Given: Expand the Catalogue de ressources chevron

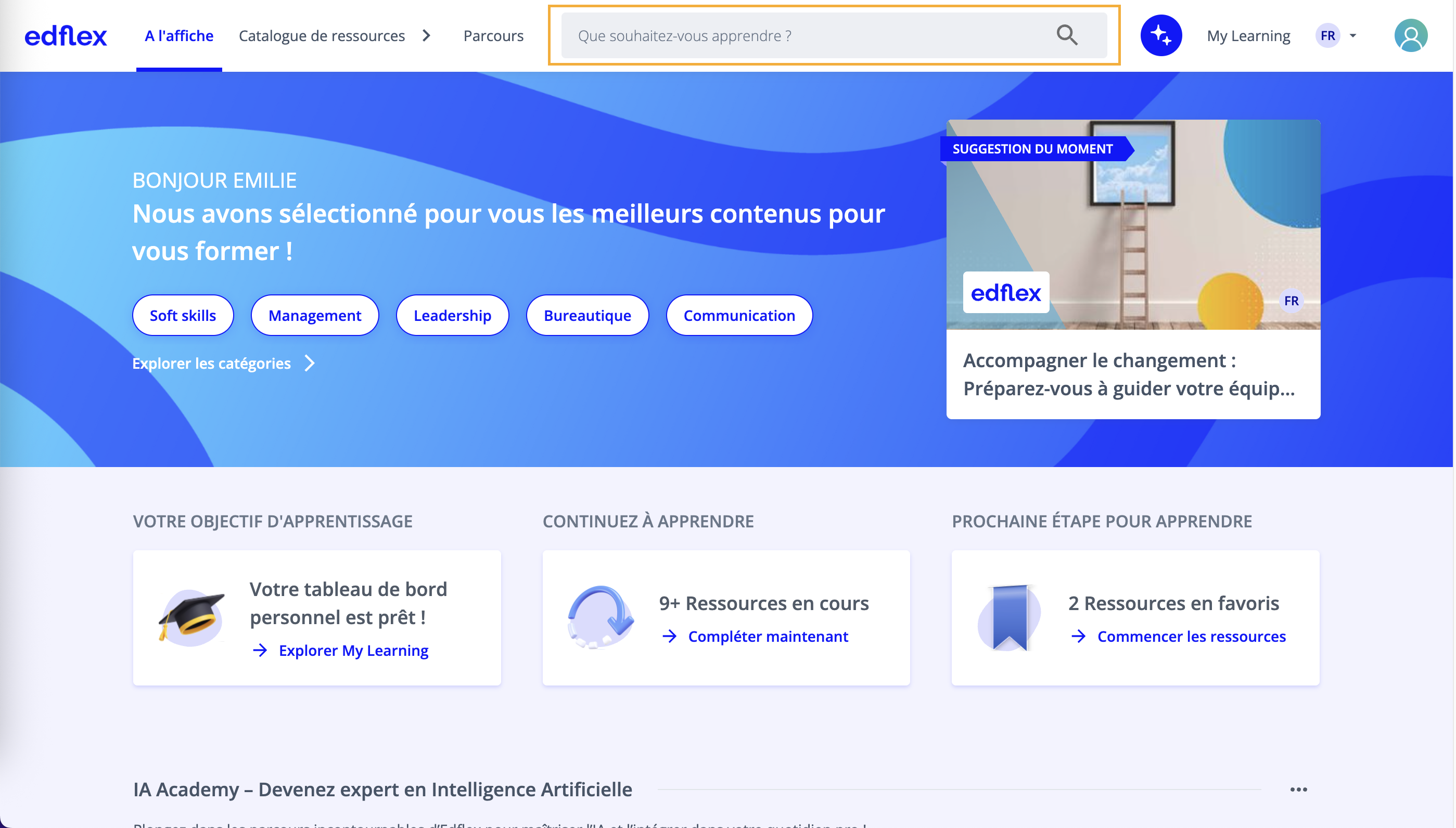Looking at the screenshot, I should point(426,36).
